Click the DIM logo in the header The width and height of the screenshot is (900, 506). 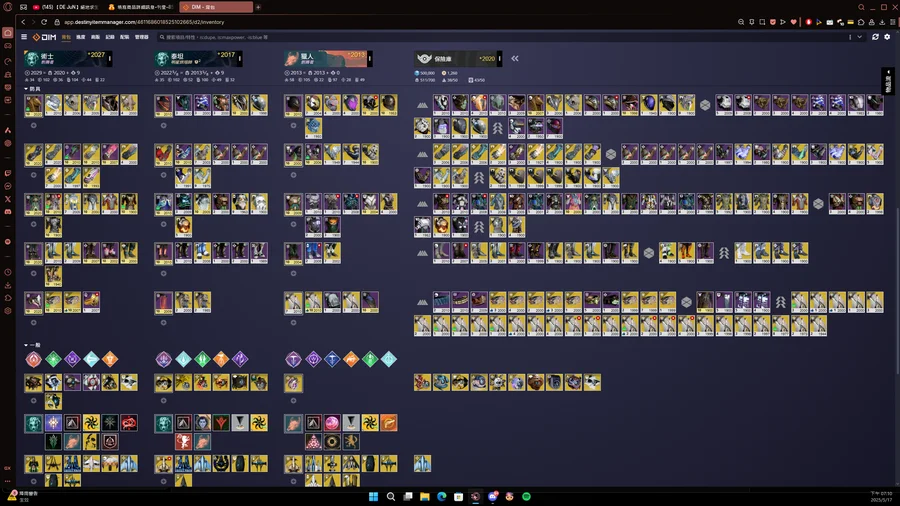click(45, 37)
